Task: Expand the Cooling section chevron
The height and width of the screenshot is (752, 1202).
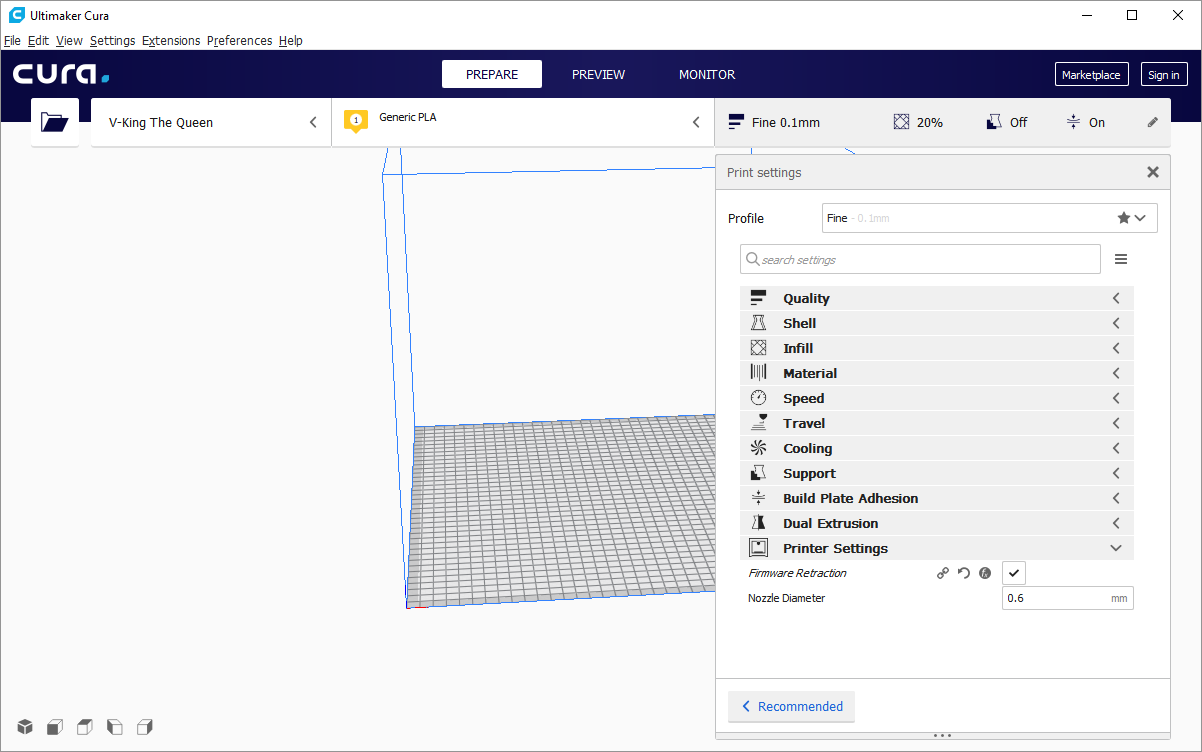Action: point(1116,448)
